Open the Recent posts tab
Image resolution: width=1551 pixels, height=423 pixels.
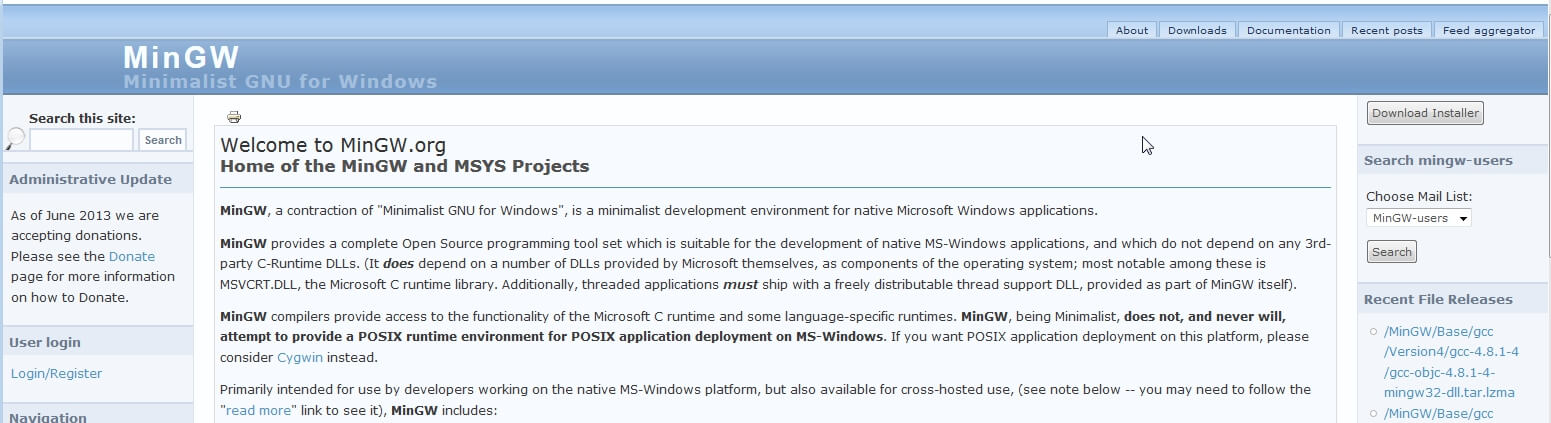coord(1386,30)
